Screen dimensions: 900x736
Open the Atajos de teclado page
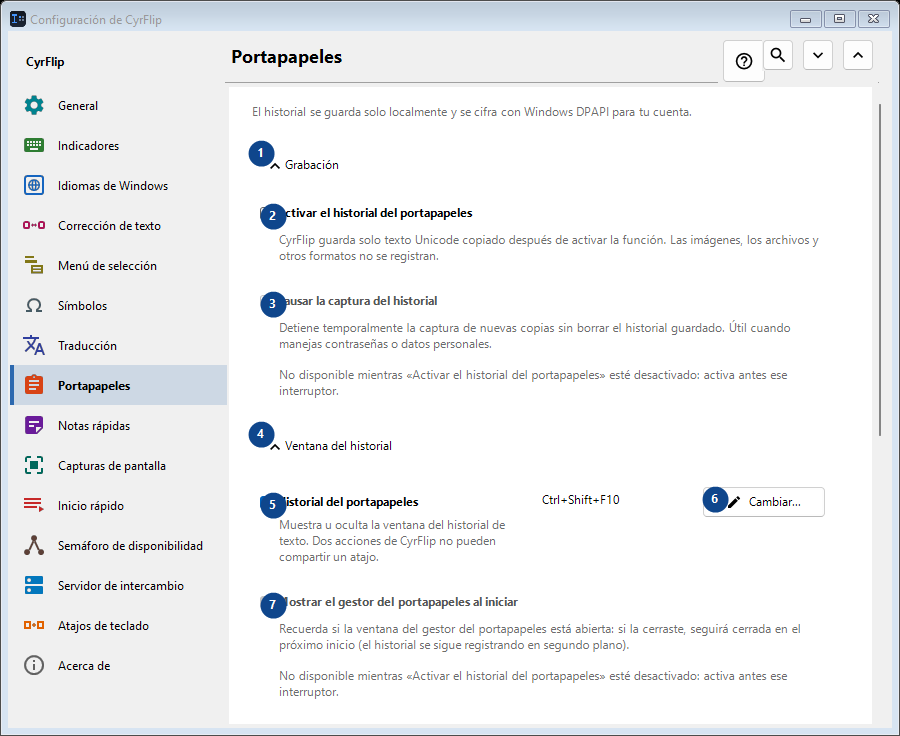119,625
